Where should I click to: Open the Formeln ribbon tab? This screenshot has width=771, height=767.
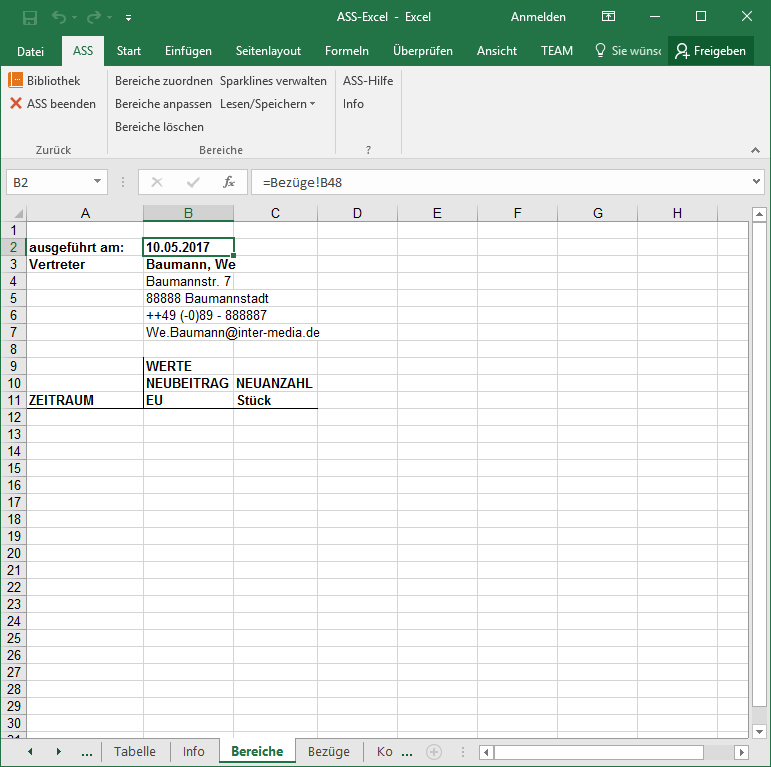point(346,51)
